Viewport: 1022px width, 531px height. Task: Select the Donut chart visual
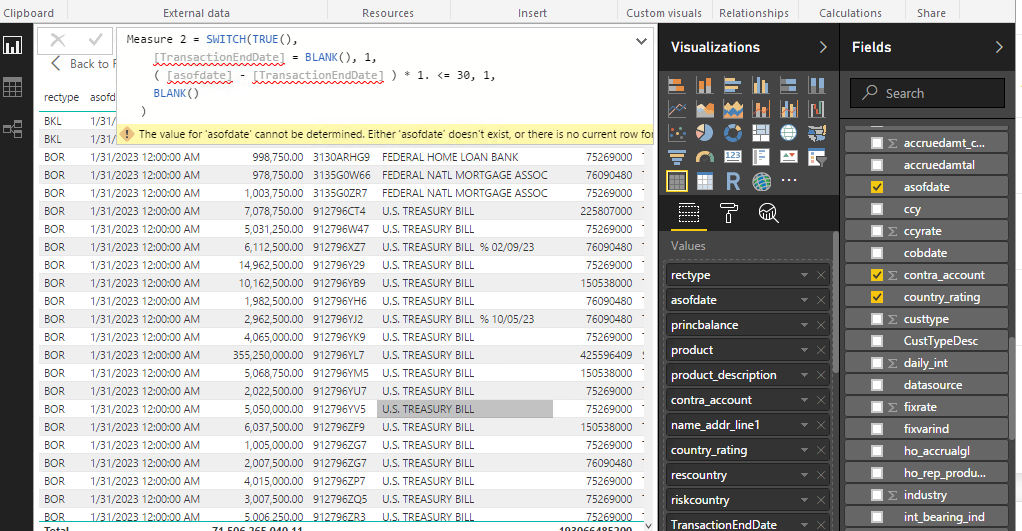733,133
